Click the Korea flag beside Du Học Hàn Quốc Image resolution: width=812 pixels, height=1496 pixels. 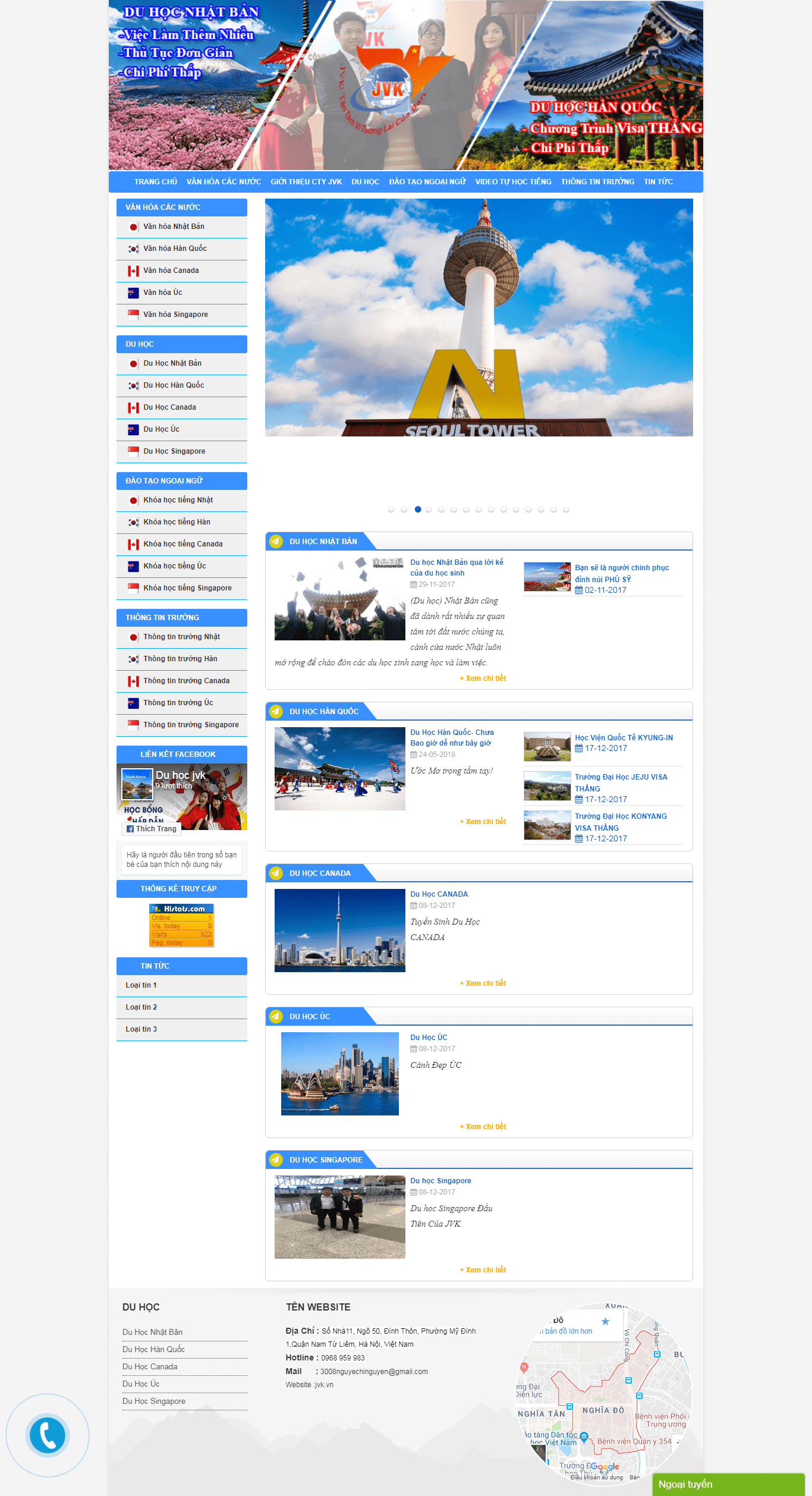tap(133, 386)
